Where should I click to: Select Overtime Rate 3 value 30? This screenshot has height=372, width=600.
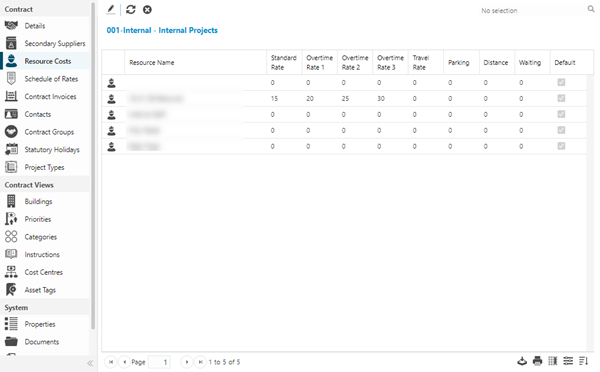[x=381, y=98]
